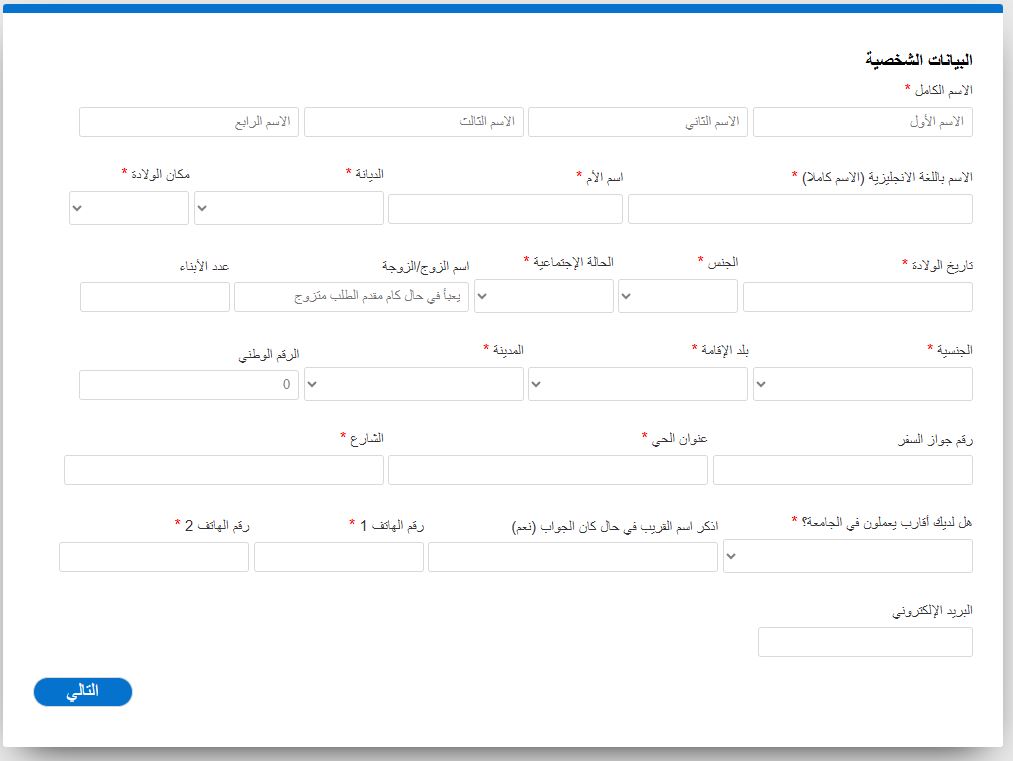Click the الرقم الوطني national number field
Viewport: 1013px width, 761px height.
189,385
